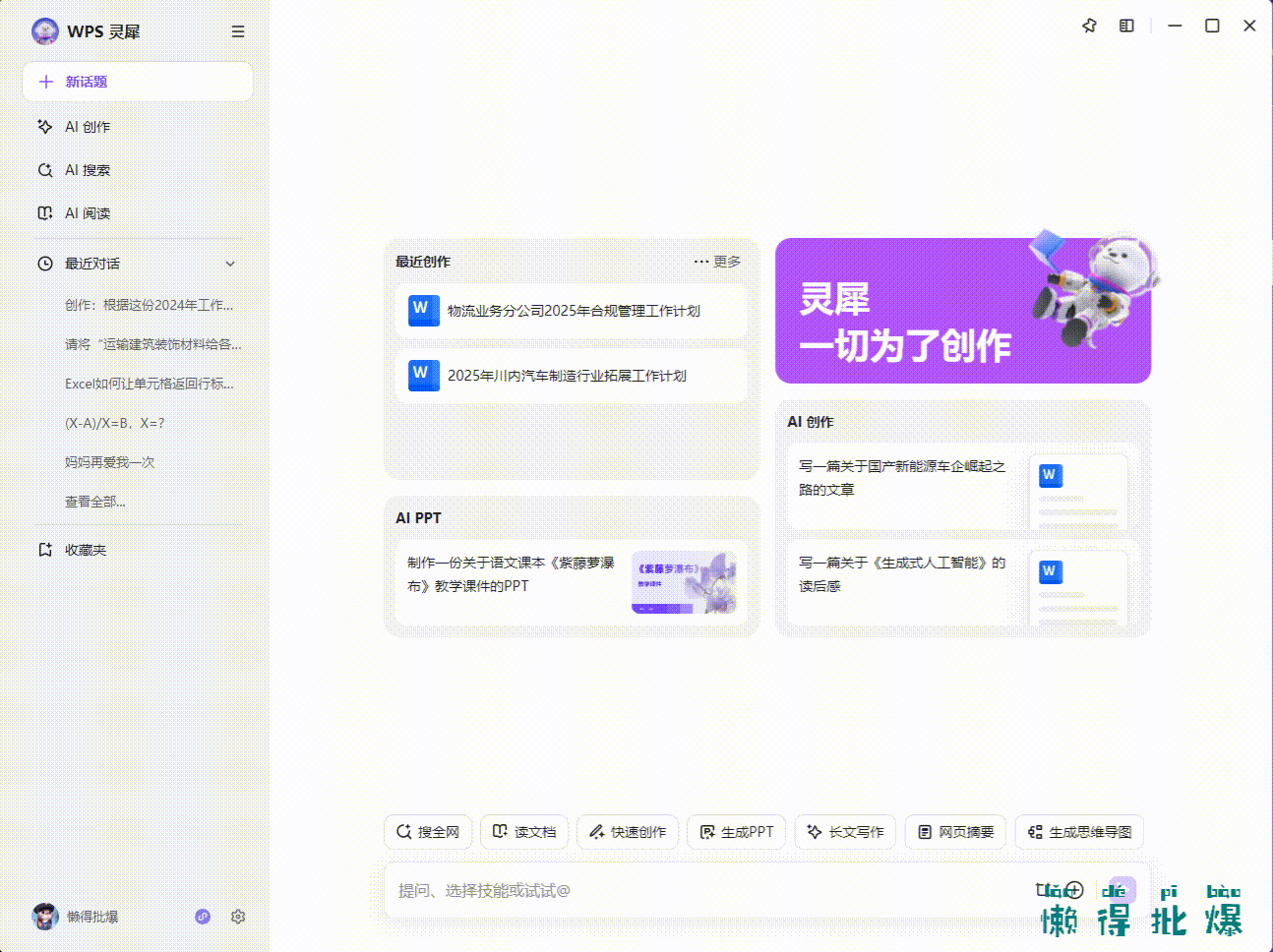Screen dimensions: 1273x952
Task: Click purple badge icon beside username
Action: (203, 917)
